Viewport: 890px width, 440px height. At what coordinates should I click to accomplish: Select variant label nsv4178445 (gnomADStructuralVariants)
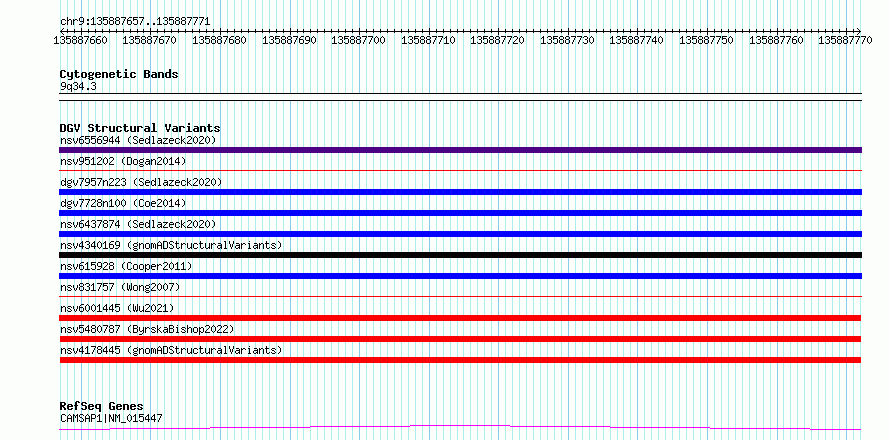(x=171, y=350)
